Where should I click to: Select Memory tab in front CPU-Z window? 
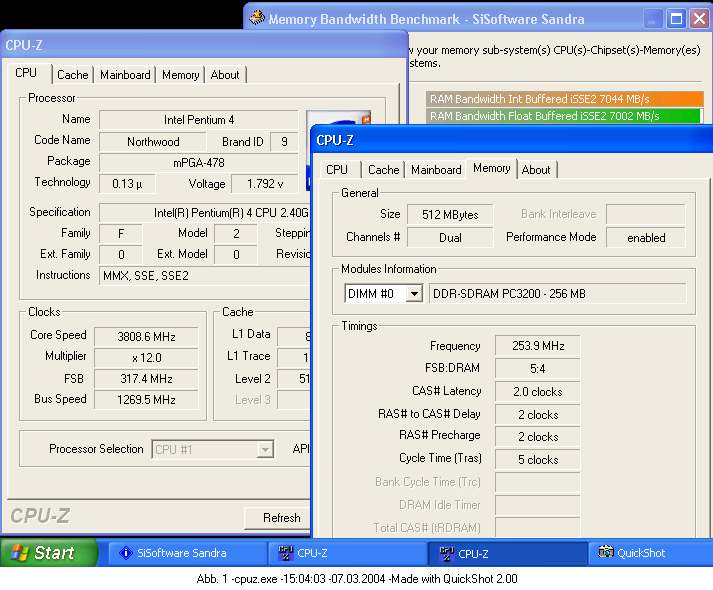[x=492, y=169]
